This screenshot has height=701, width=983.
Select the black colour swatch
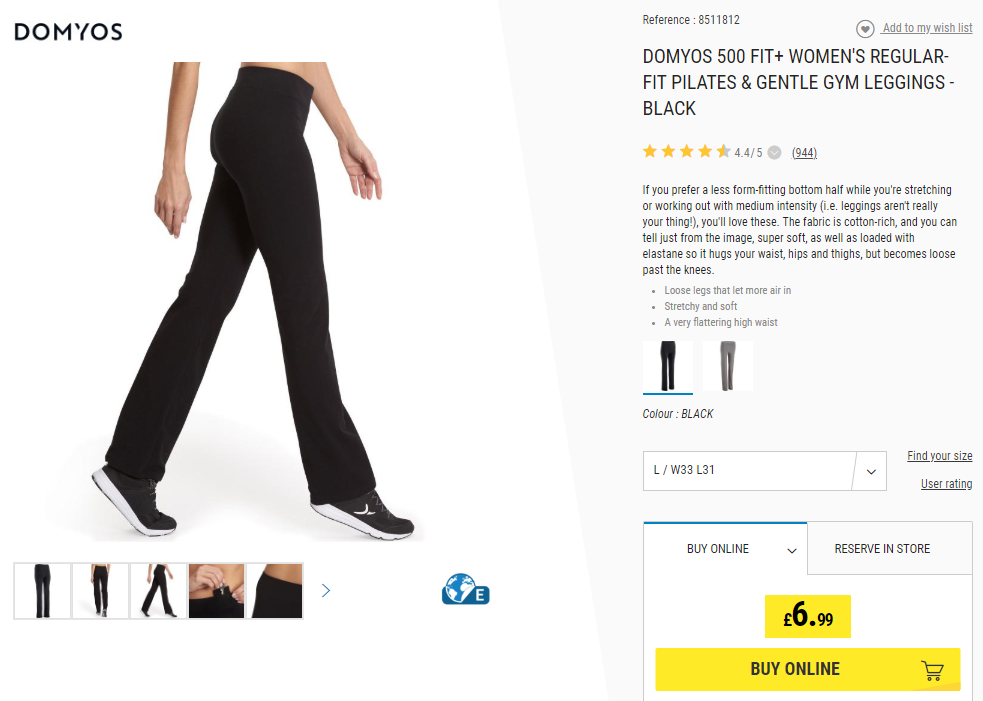click(668, 366)
